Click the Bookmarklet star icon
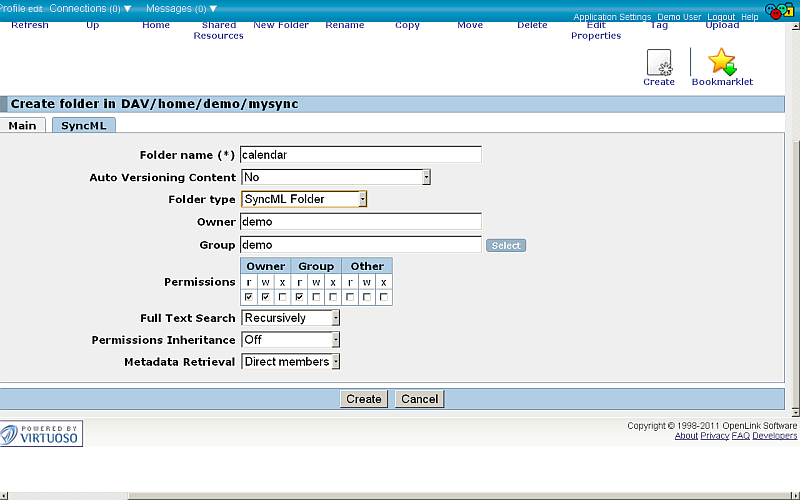Image resolution: width=800 pixels, height=500 pixels. pos(721,63)
